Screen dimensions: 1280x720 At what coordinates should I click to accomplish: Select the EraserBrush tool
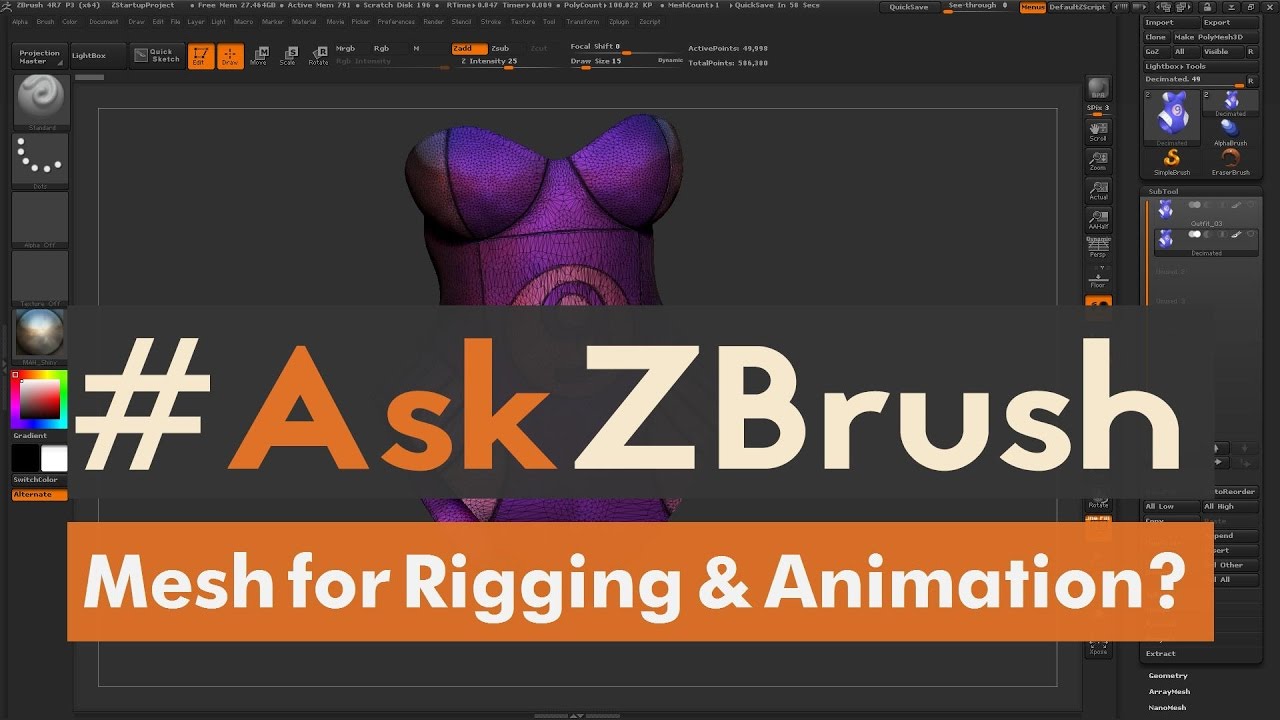(1230, 162)
